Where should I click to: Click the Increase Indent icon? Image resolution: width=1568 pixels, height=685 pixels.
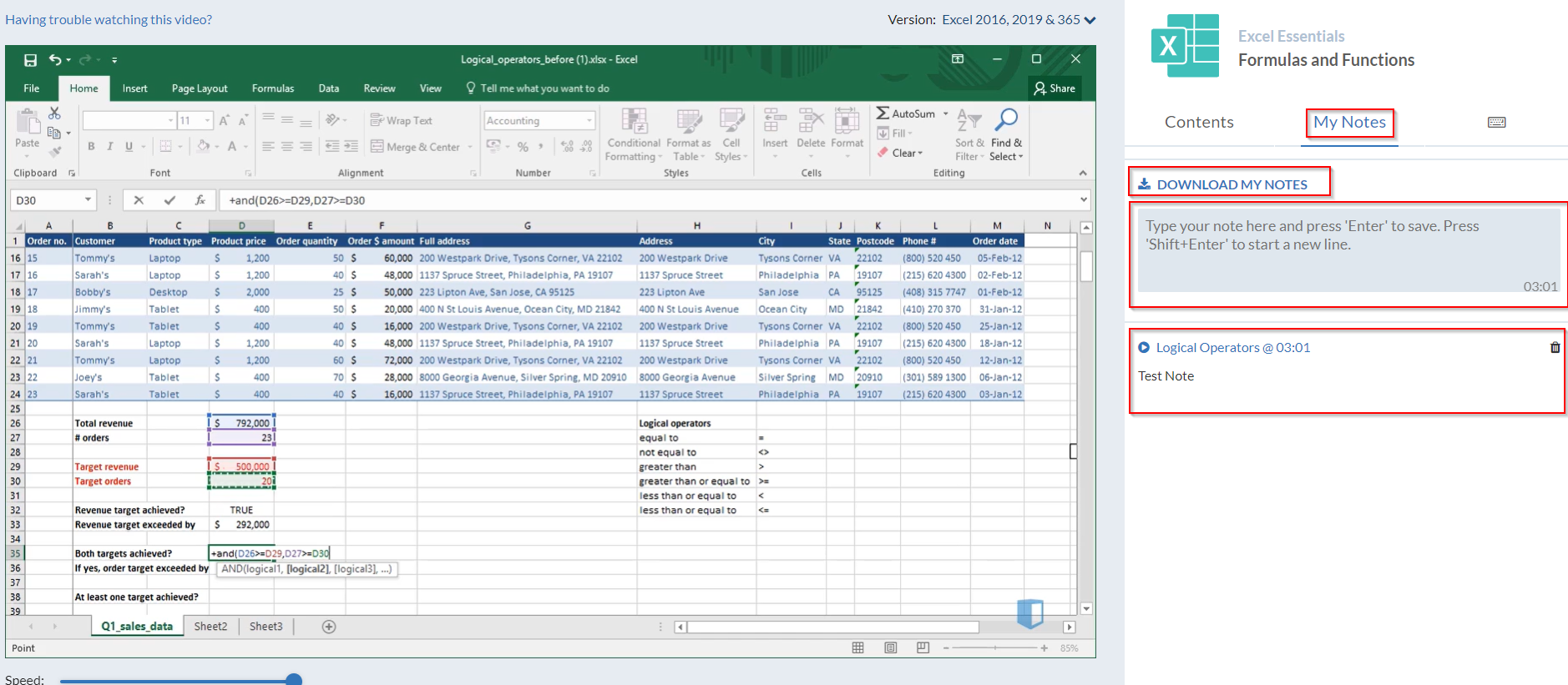(x=352, y=147)
